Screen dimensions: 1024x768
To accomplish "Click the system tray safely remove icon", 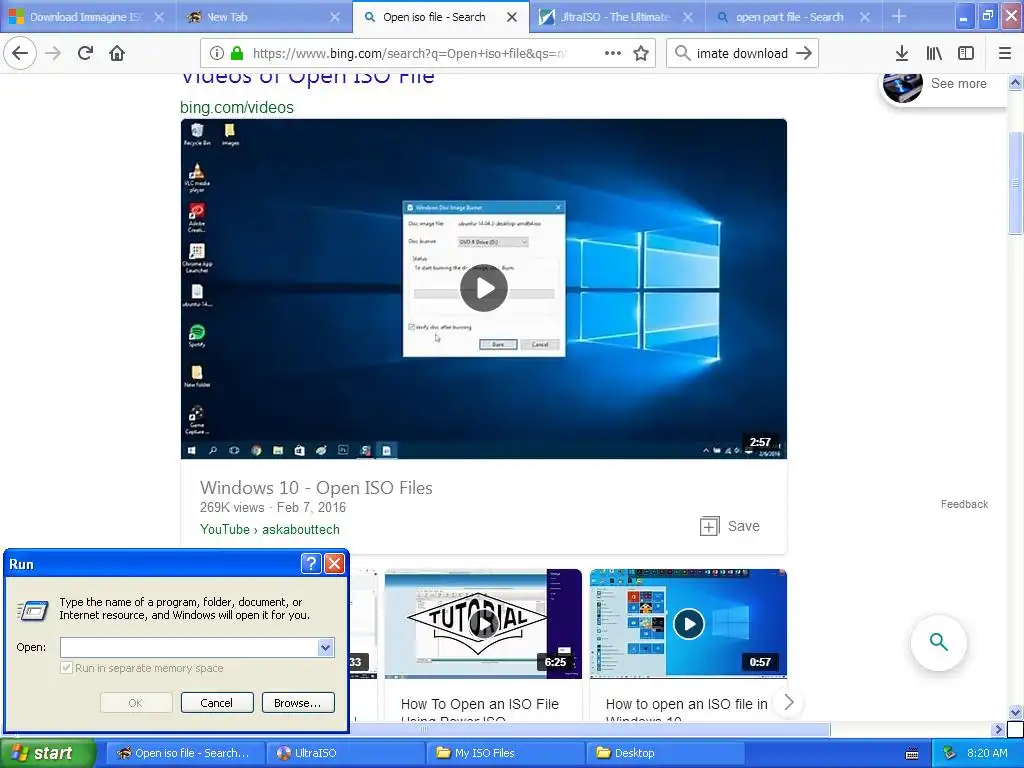I will (x=950, y=753).
